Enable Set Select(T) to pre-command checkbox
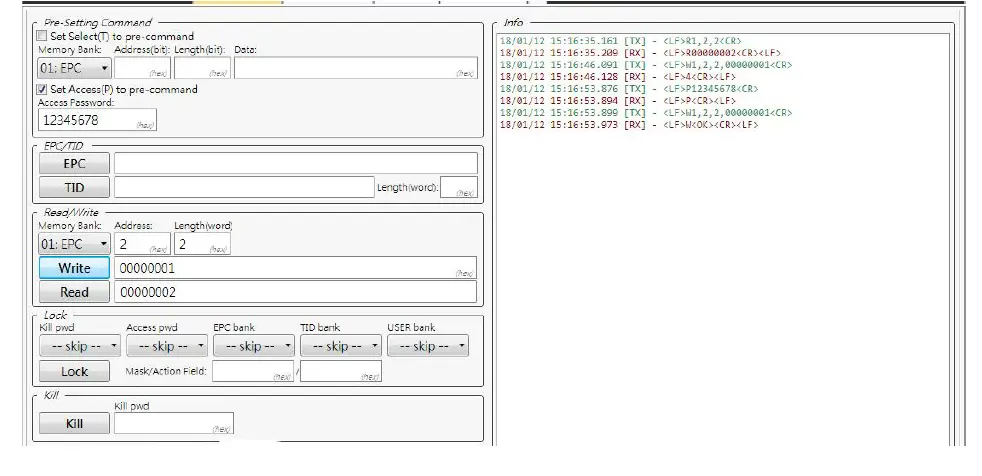This screenshot has width=982, height=476. point(42,36)
